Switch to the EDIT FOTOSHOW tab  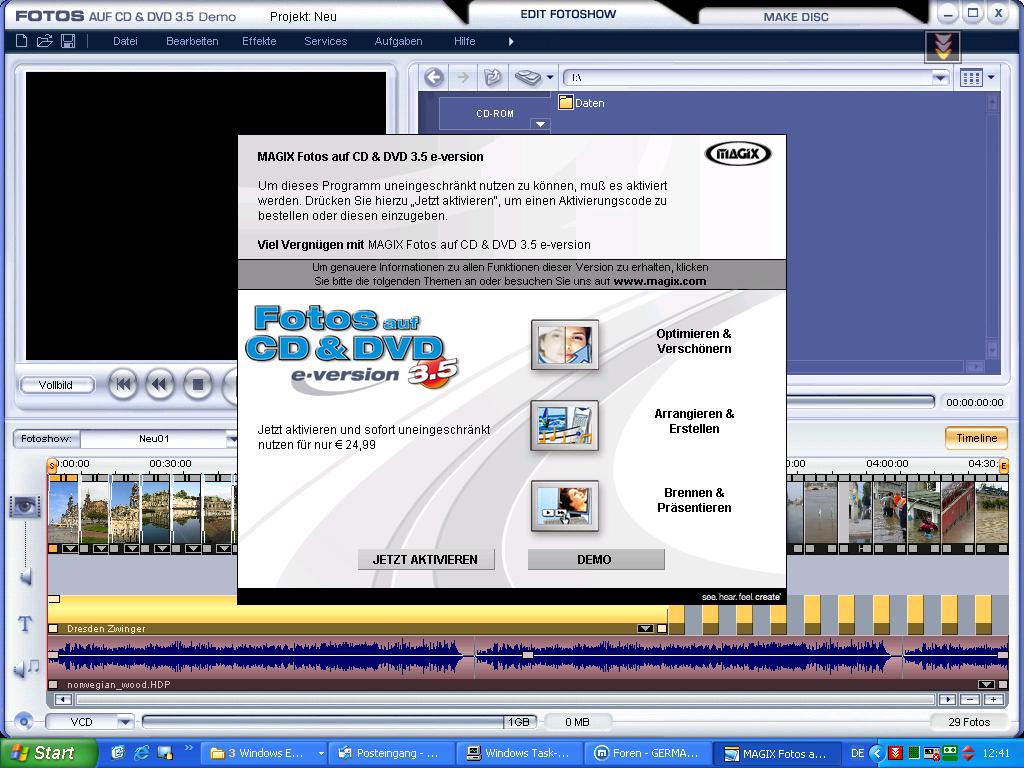[x=568, y=14]
